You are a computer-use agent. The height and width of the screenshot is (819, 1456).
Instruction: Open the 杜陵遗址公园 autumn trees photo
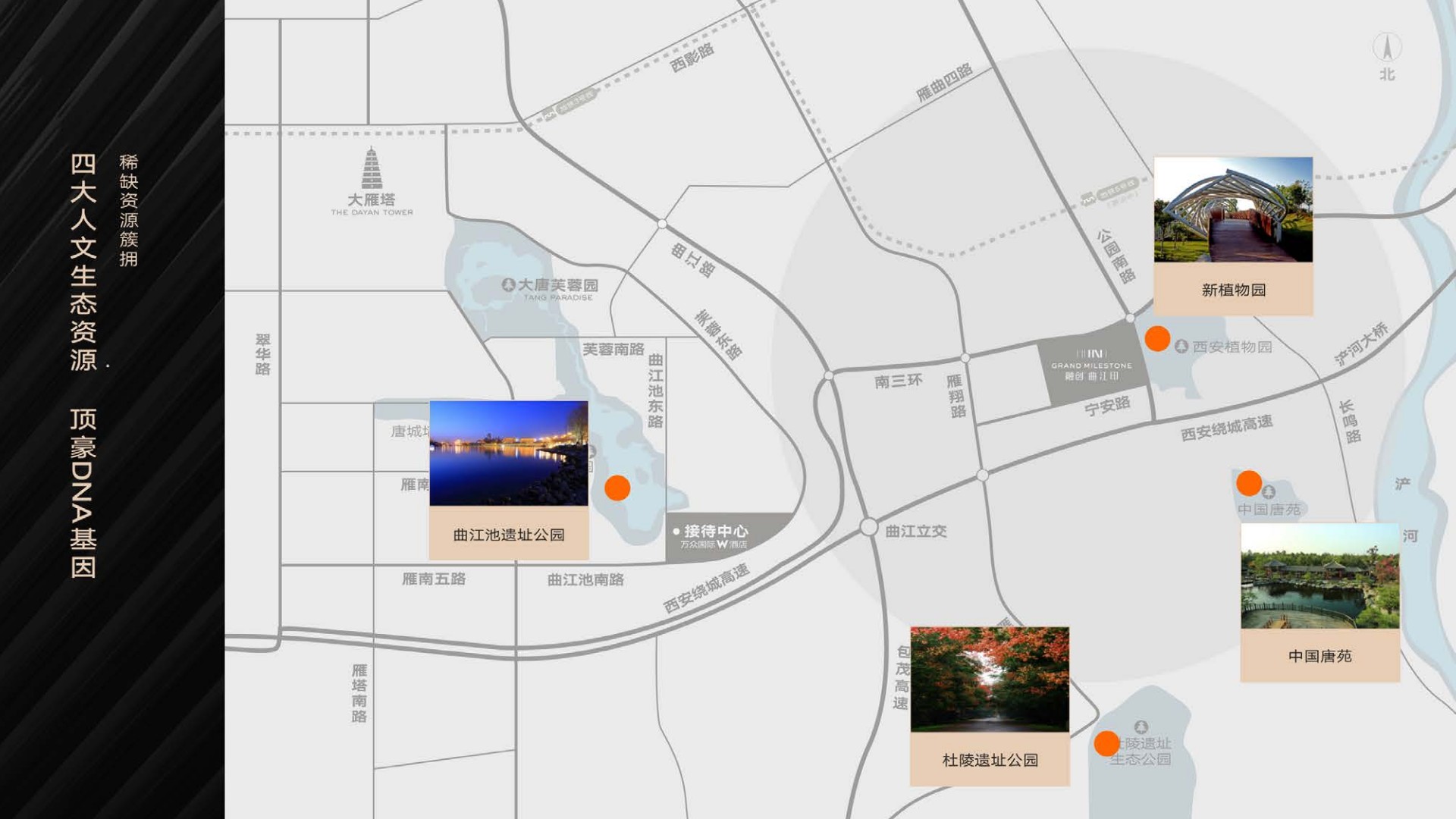point(990,679)
